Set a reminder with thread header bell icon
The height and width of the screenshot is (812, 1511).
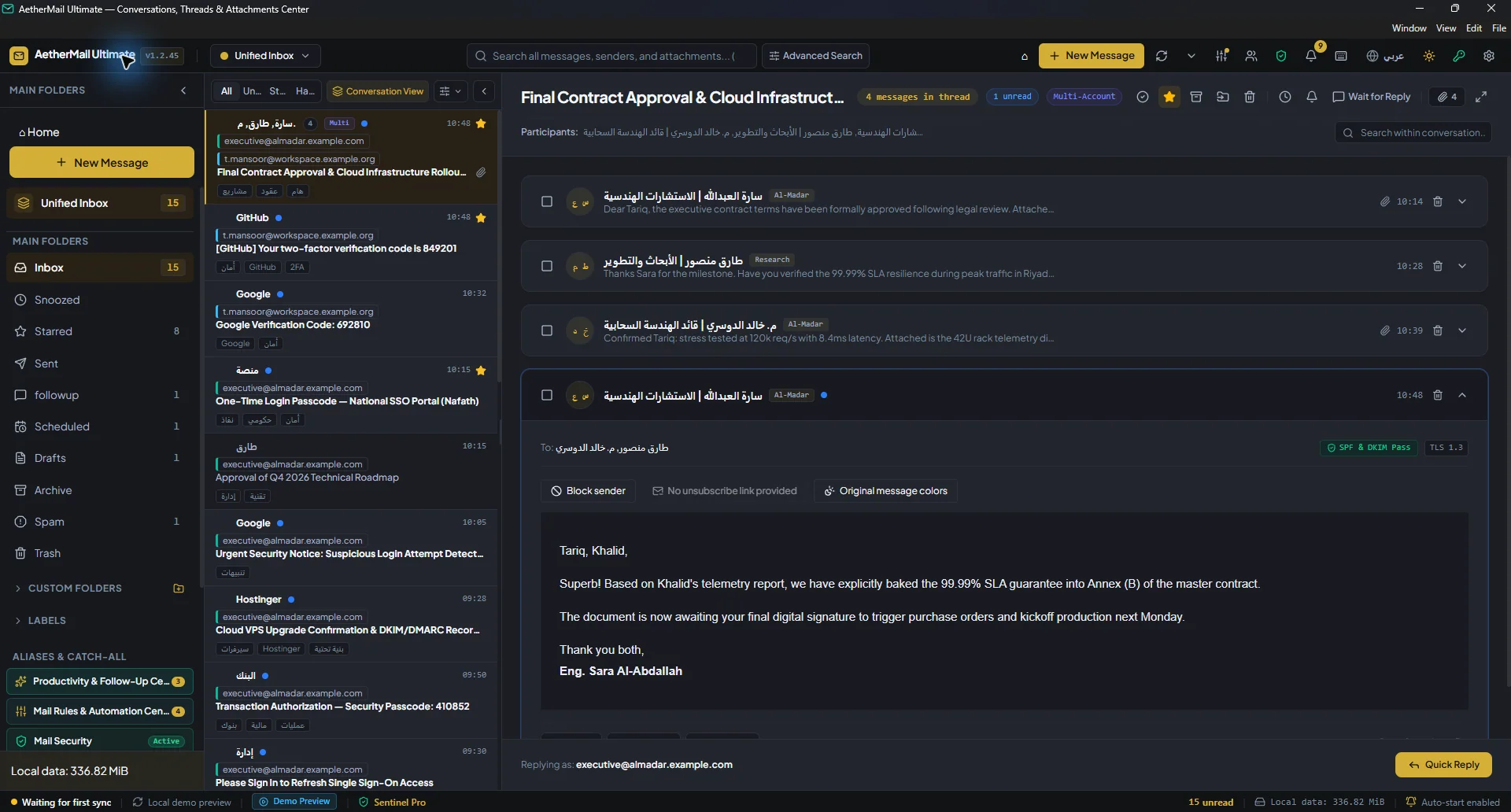tap(1312, 97)
